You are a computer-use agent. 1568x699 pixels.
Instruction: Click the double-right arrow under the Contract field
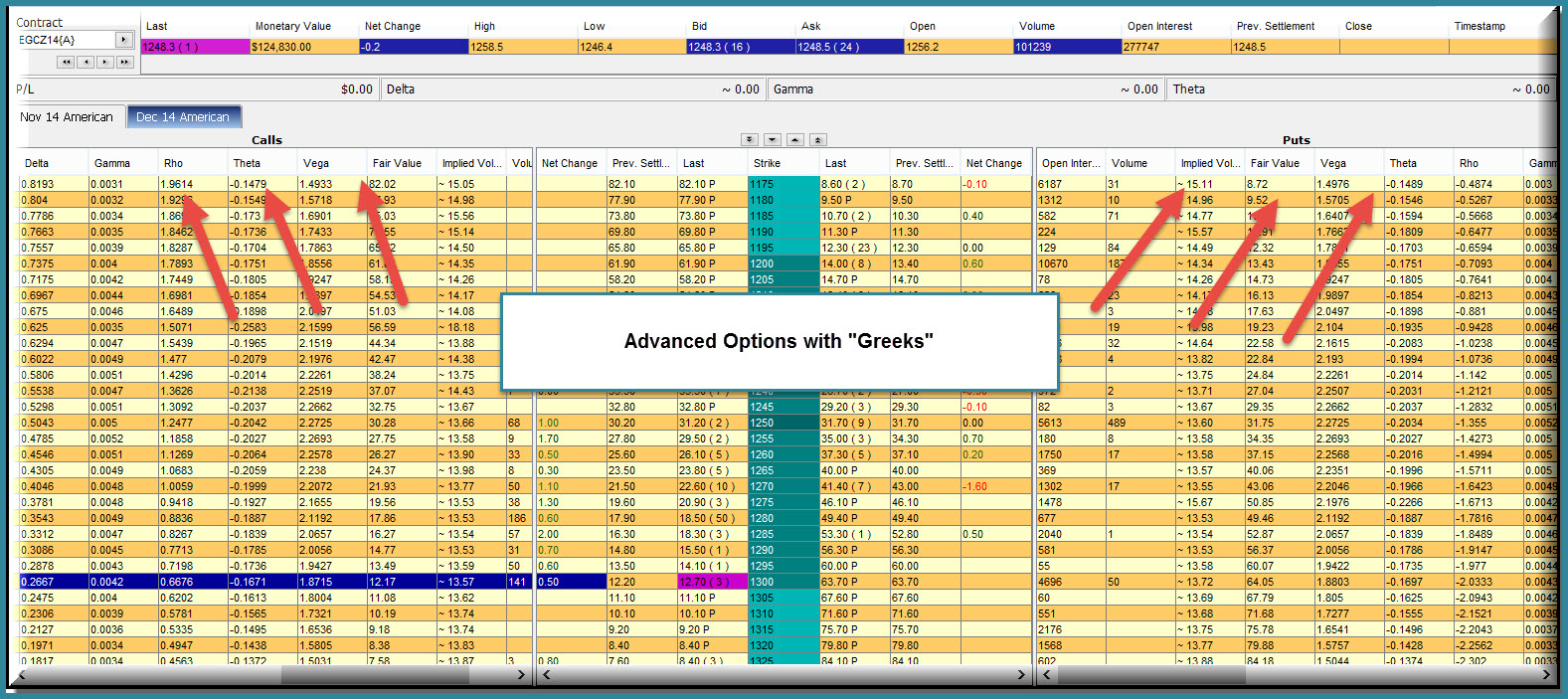click(124, 62)
